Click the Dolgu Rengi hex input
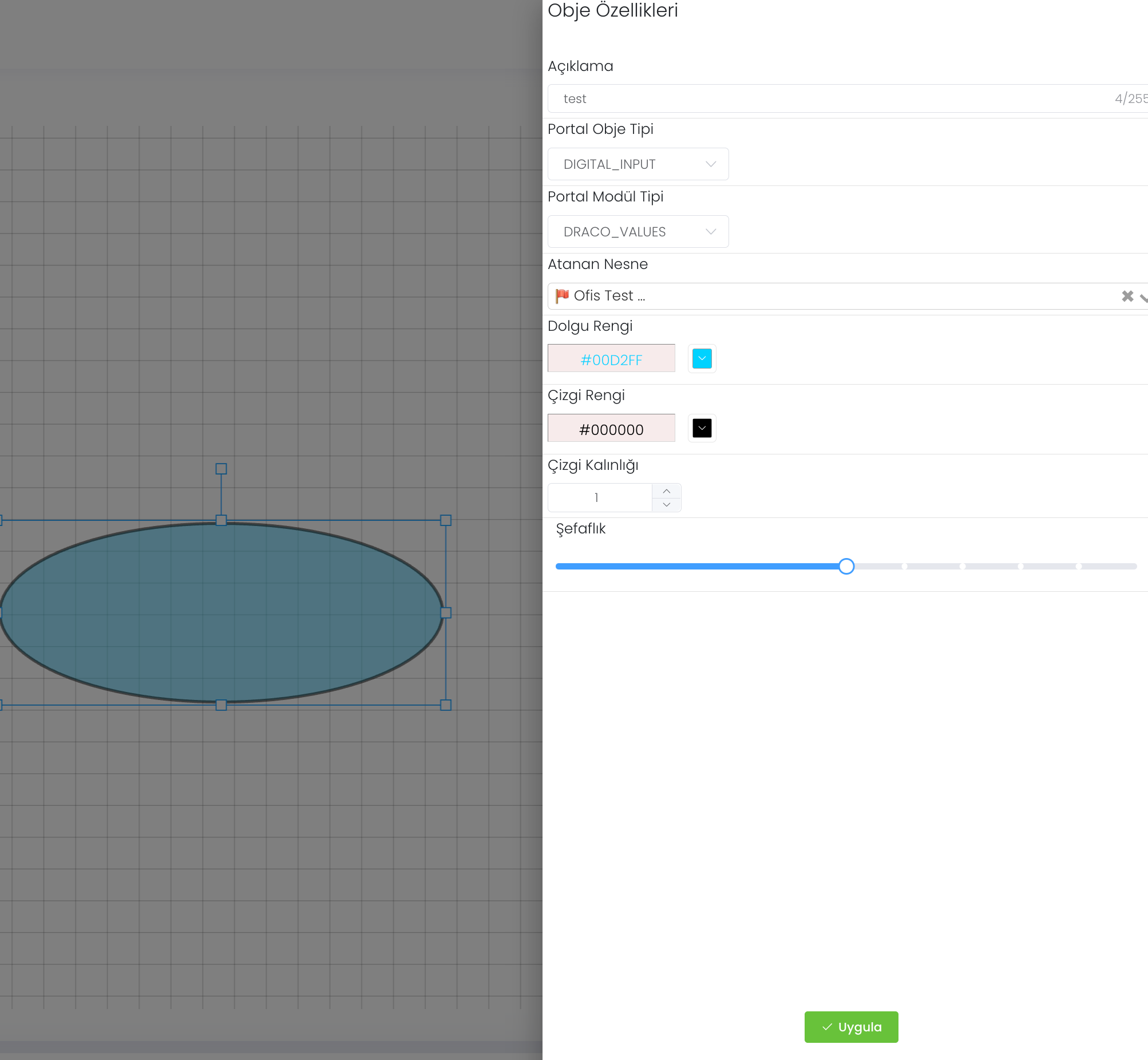 [x=611, y=359]
